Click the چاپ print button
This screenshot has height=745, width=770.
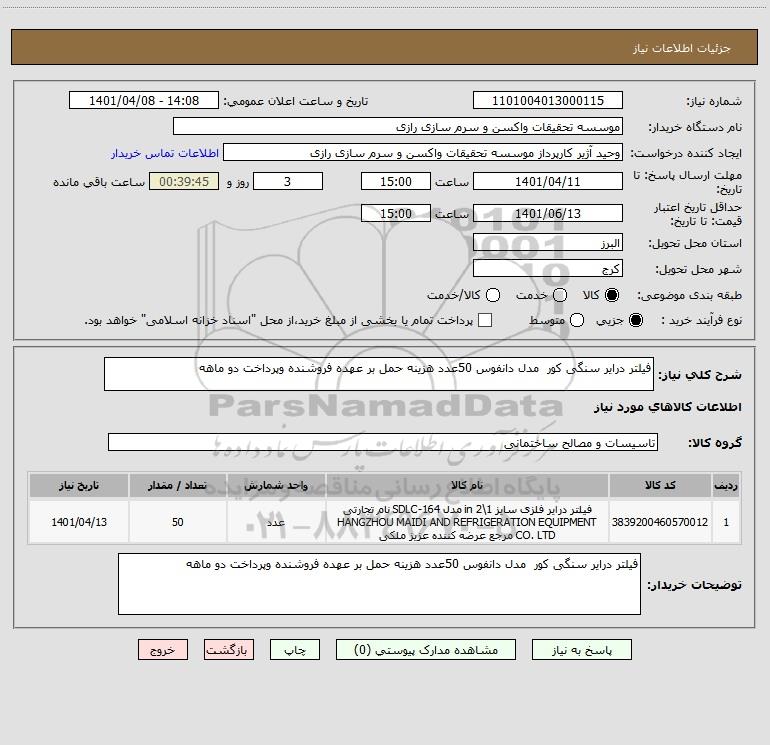[295, 650]
